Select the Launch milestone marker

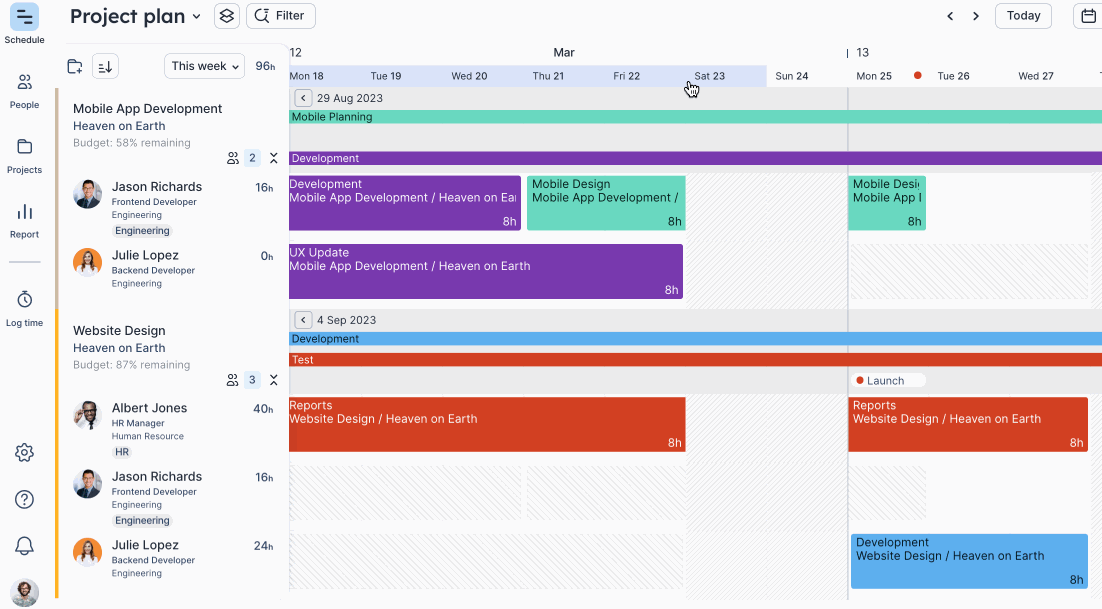tap(886, 381)
